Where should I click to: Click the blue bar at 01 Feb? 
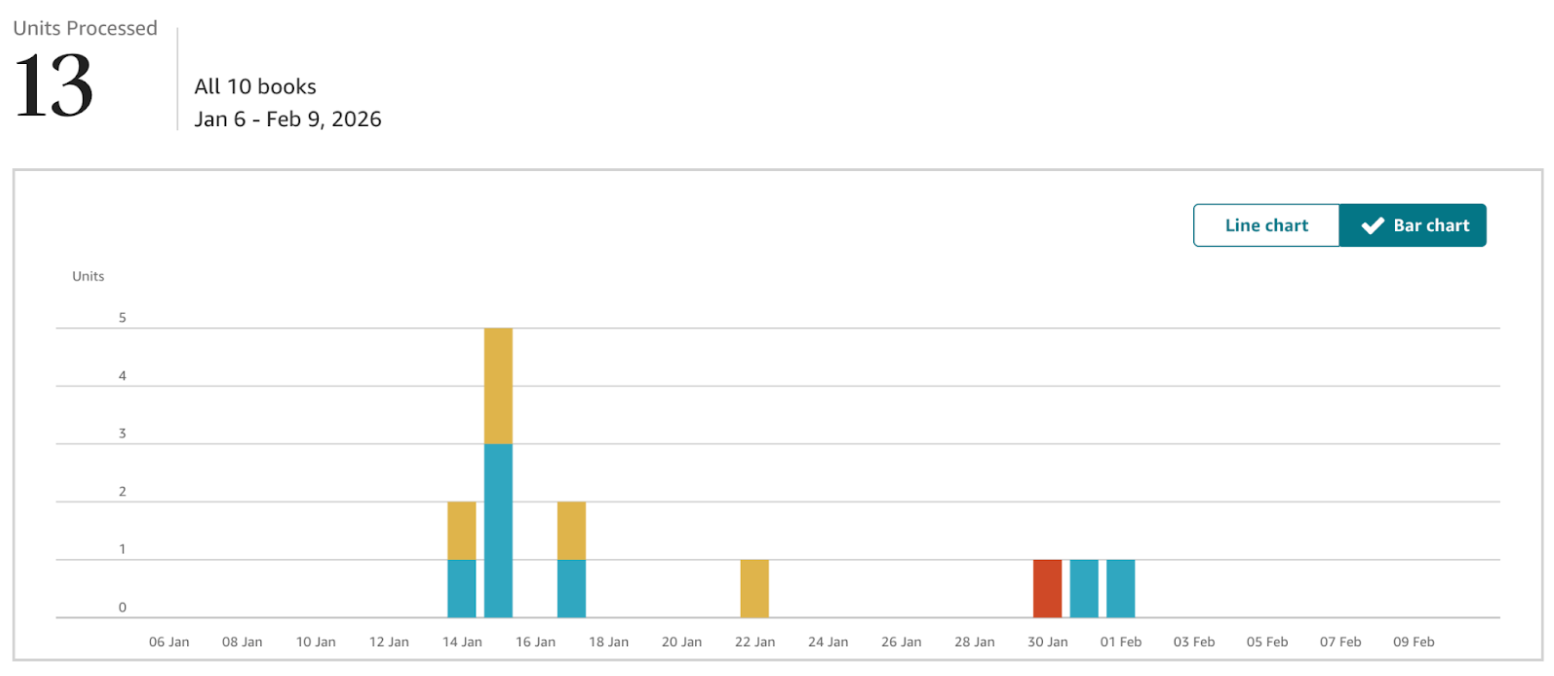(x=1120, y=588)
